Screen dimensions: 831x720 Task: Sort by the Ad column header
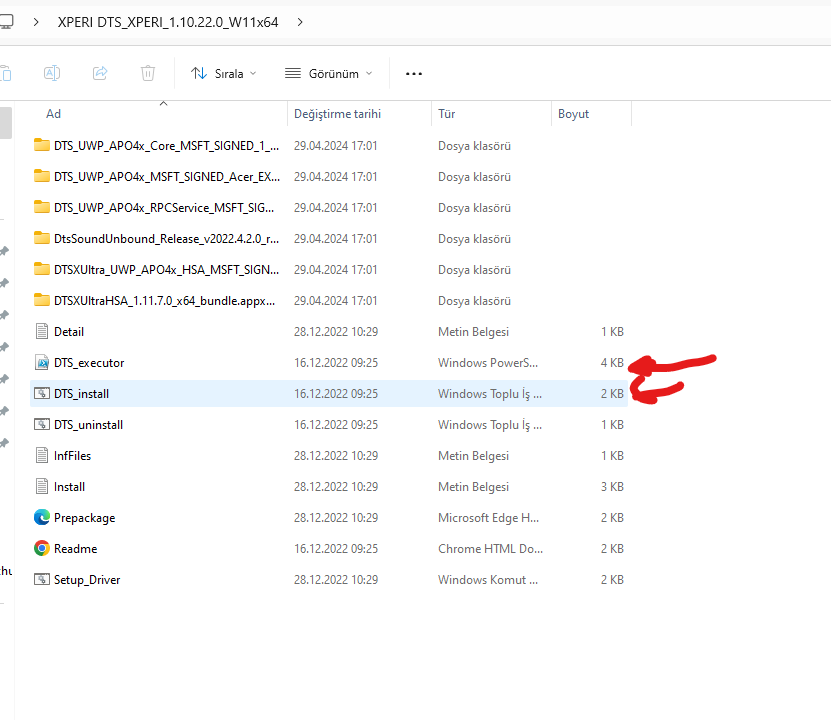coord(54,114)
